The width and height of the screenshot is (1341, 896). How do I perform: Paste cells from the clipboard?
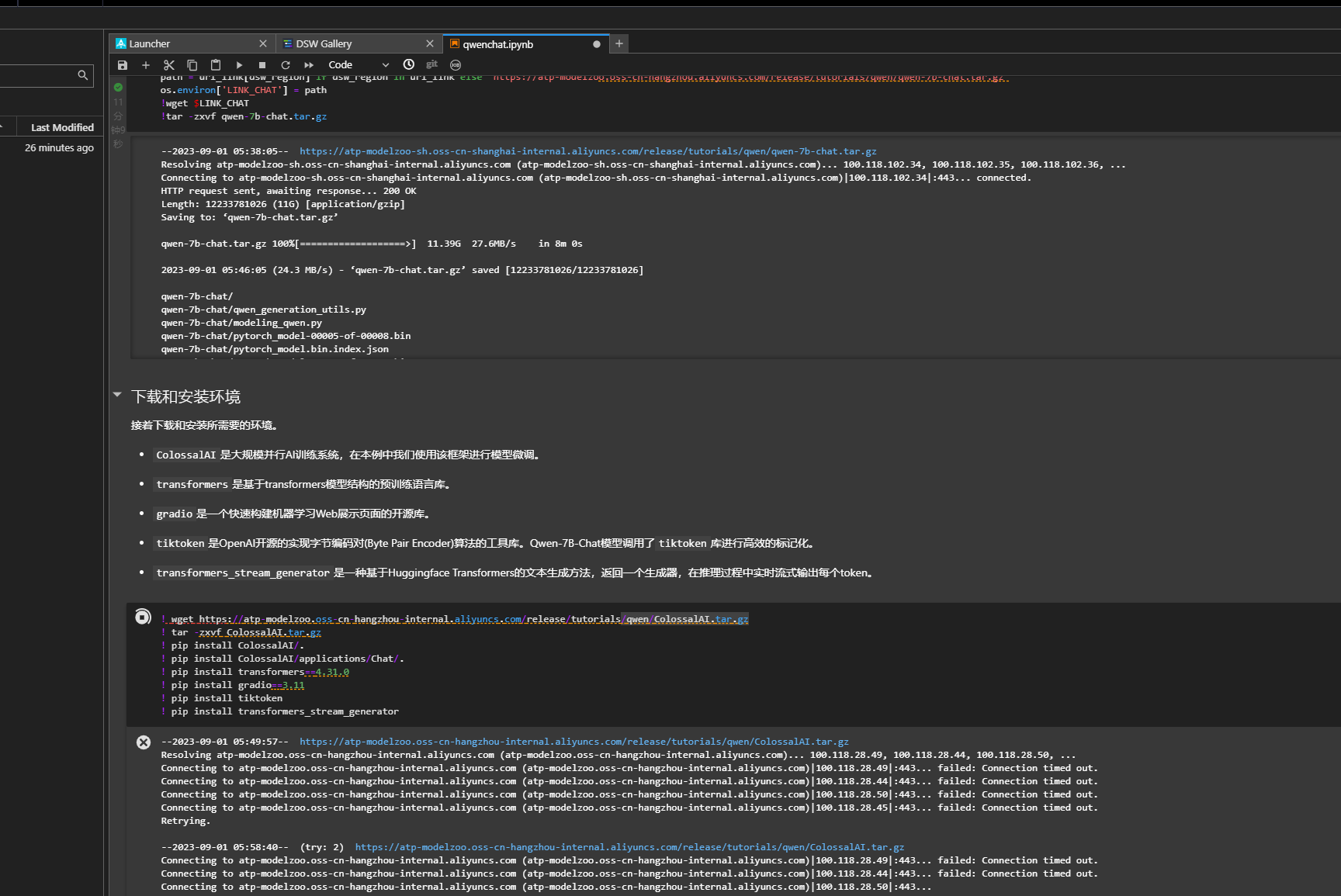coord(216,65)
